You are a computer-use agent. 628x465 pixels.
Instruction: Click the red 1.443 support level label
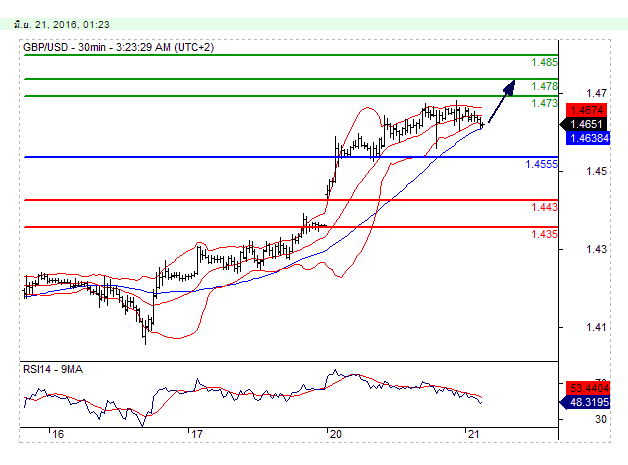(544, 207)
